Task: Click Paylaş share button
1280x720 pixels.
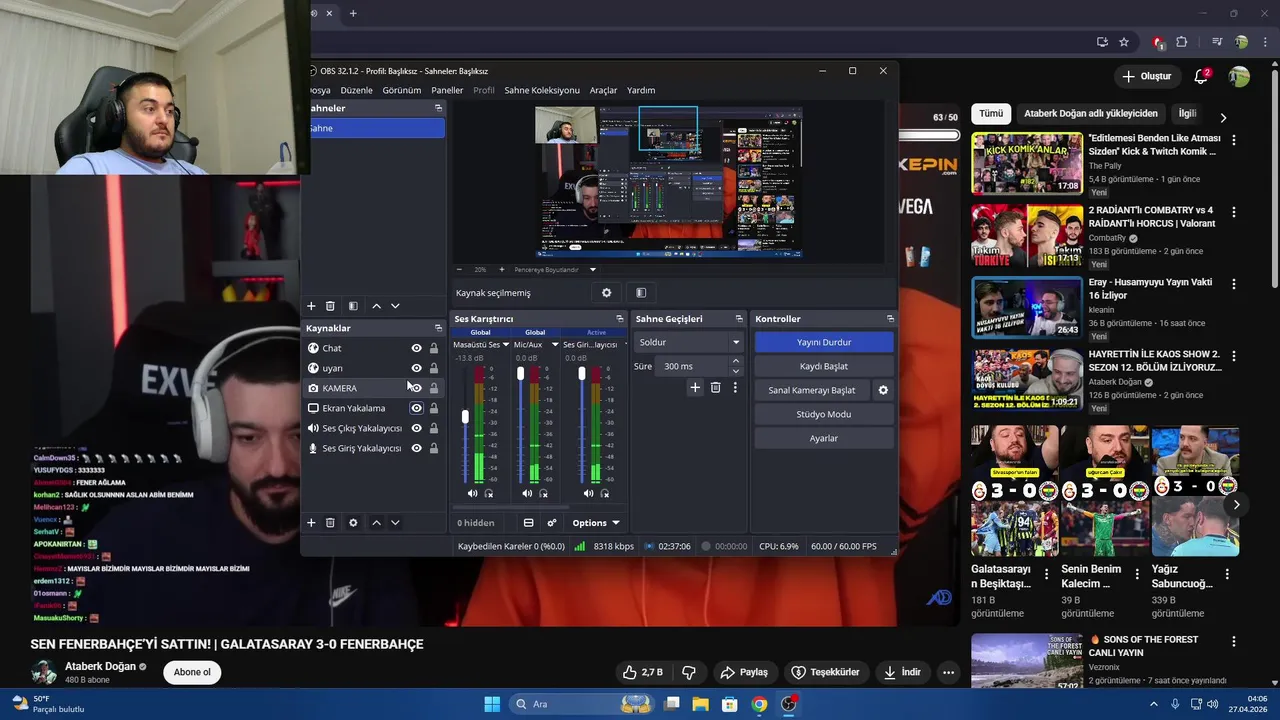Action: tap(744, 672)
